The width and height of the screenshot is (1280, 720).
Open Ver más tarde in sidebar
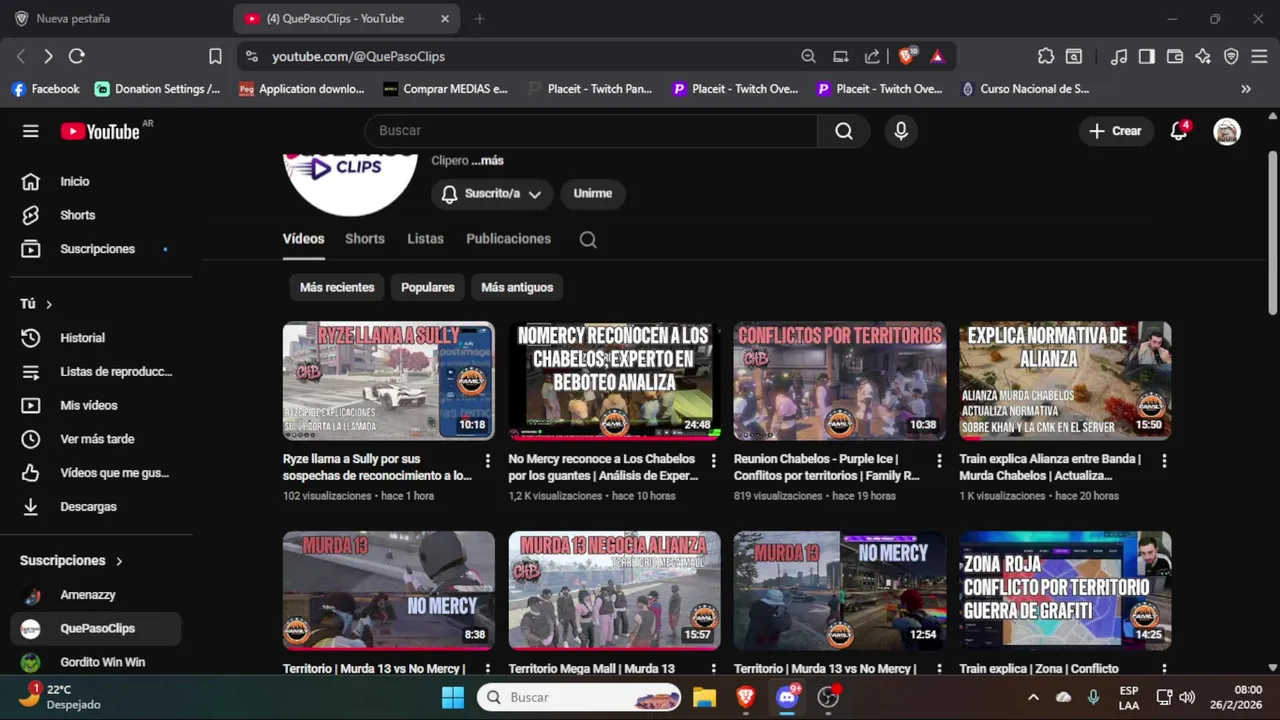coord(96,439)
